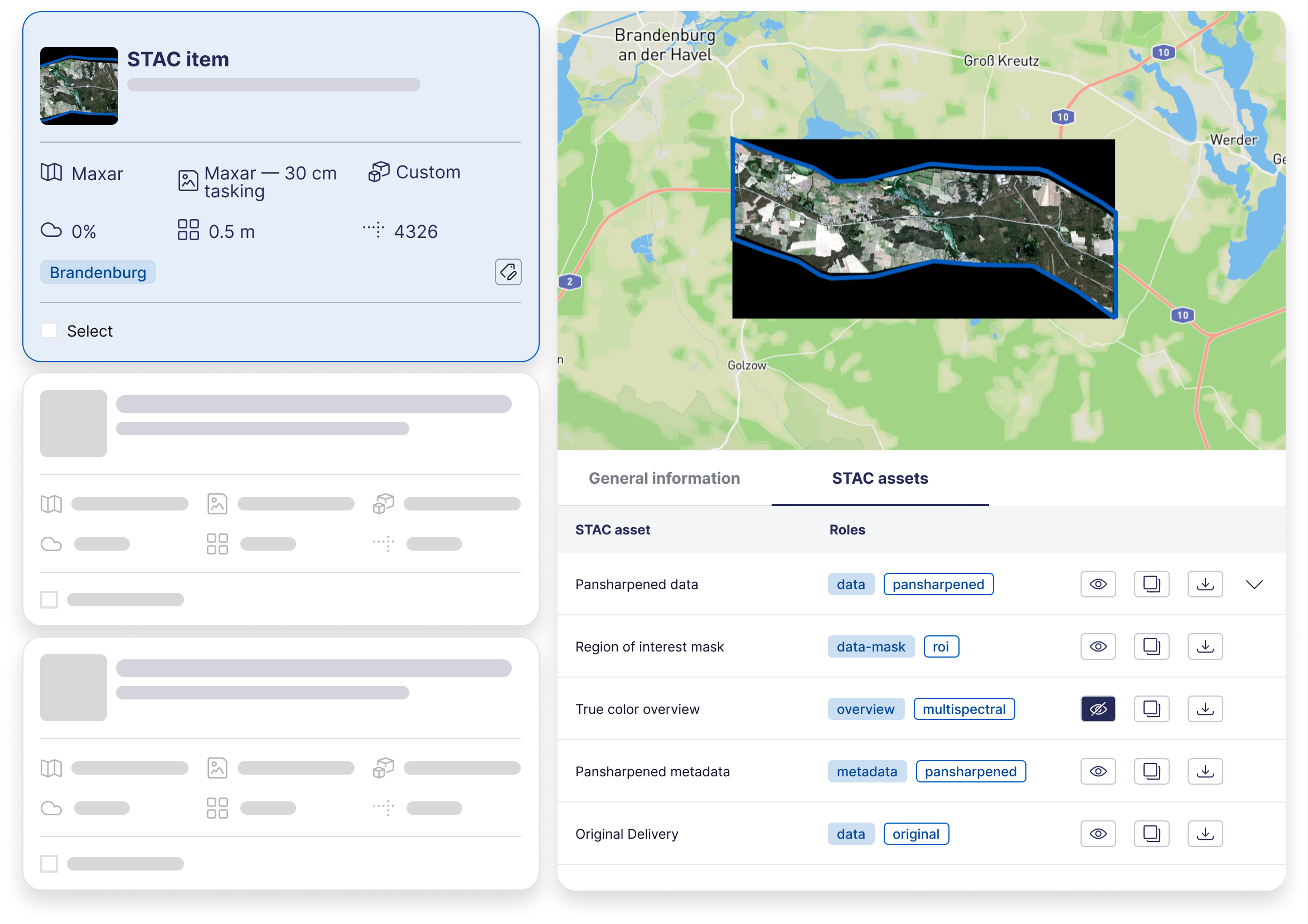Screen dimensions: 1308x924
Task: Copy the Original Delivery asset link
Action: [1151, 834]
